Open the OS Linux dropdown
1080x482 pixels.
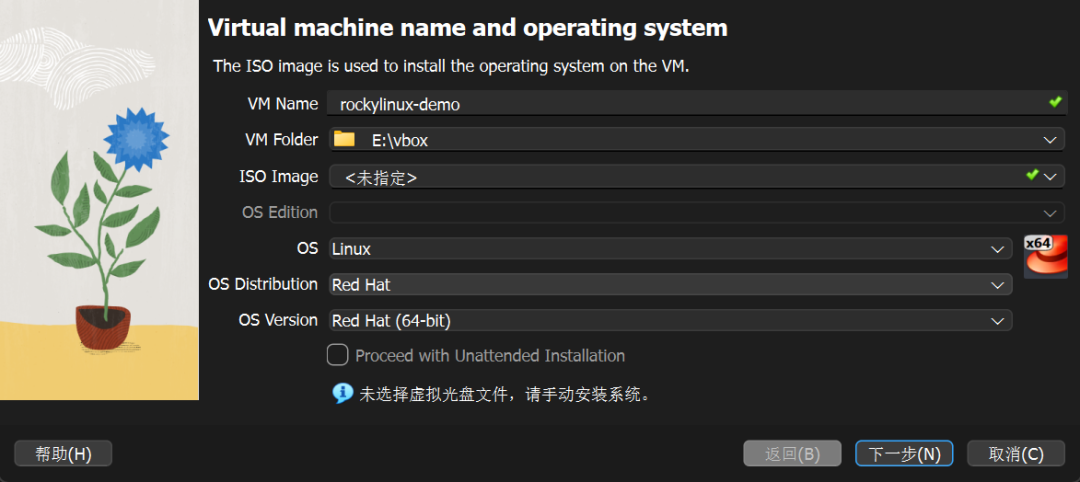pos(670,249)
